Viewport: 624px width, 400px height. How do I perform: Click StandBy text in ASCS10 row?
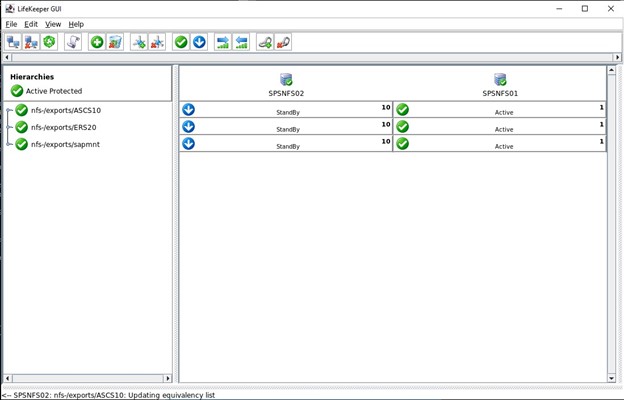(288, 113)
